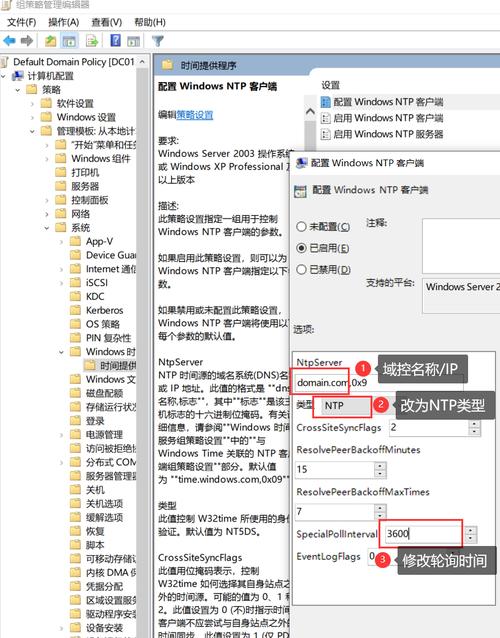Screen dimensions: 500x638
Task: Expand the Windows 设置 tree node
Action: tap(33, 118)
